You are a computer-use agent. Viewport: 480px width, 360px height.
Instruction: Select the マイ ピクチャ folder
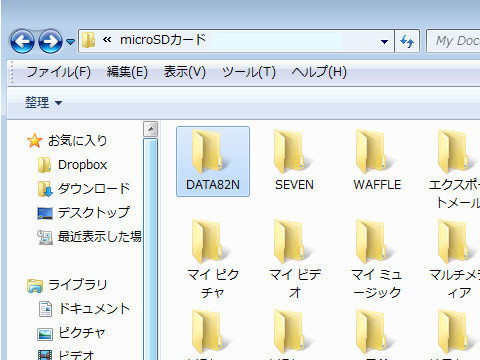[x=213, y=260]
